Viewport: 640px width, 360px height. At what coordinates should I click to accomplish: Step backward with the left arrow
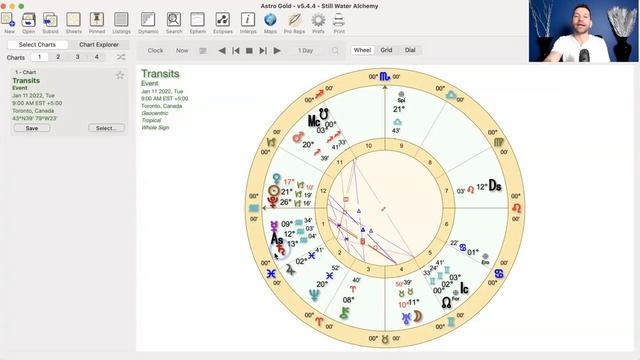pyautogui.click(x=222, y=51)
